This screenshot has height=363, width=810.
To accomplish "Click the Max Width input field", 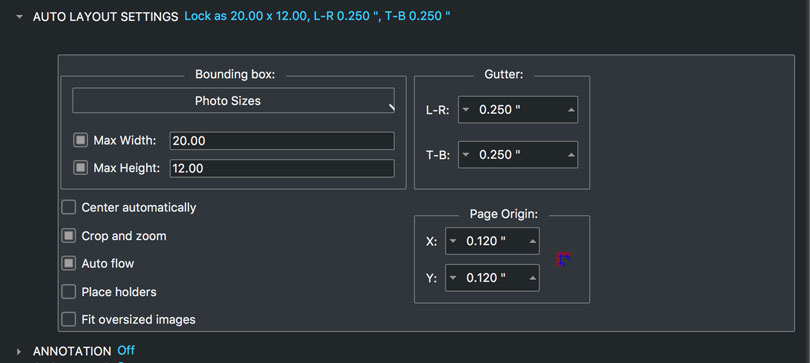I will coord(282,141).
